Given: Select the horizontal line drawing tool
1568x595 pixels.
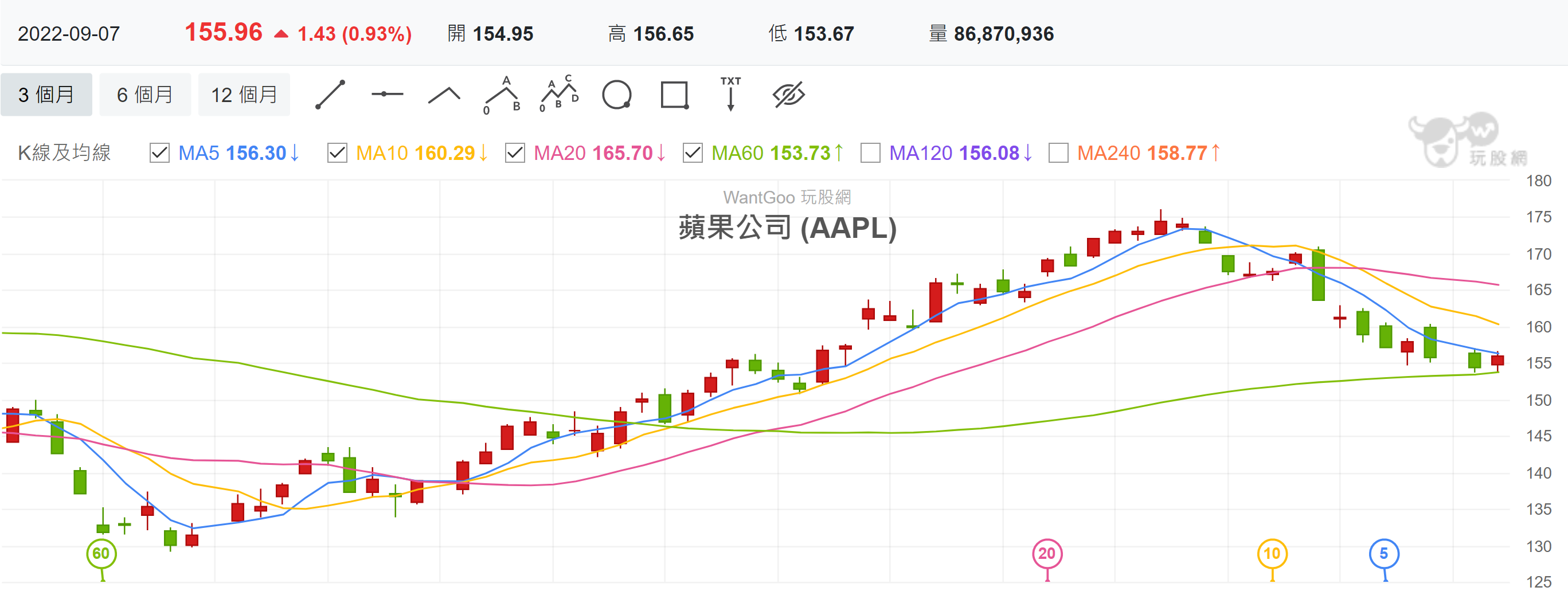Looking at the screenshot, I should click(387, 95).
